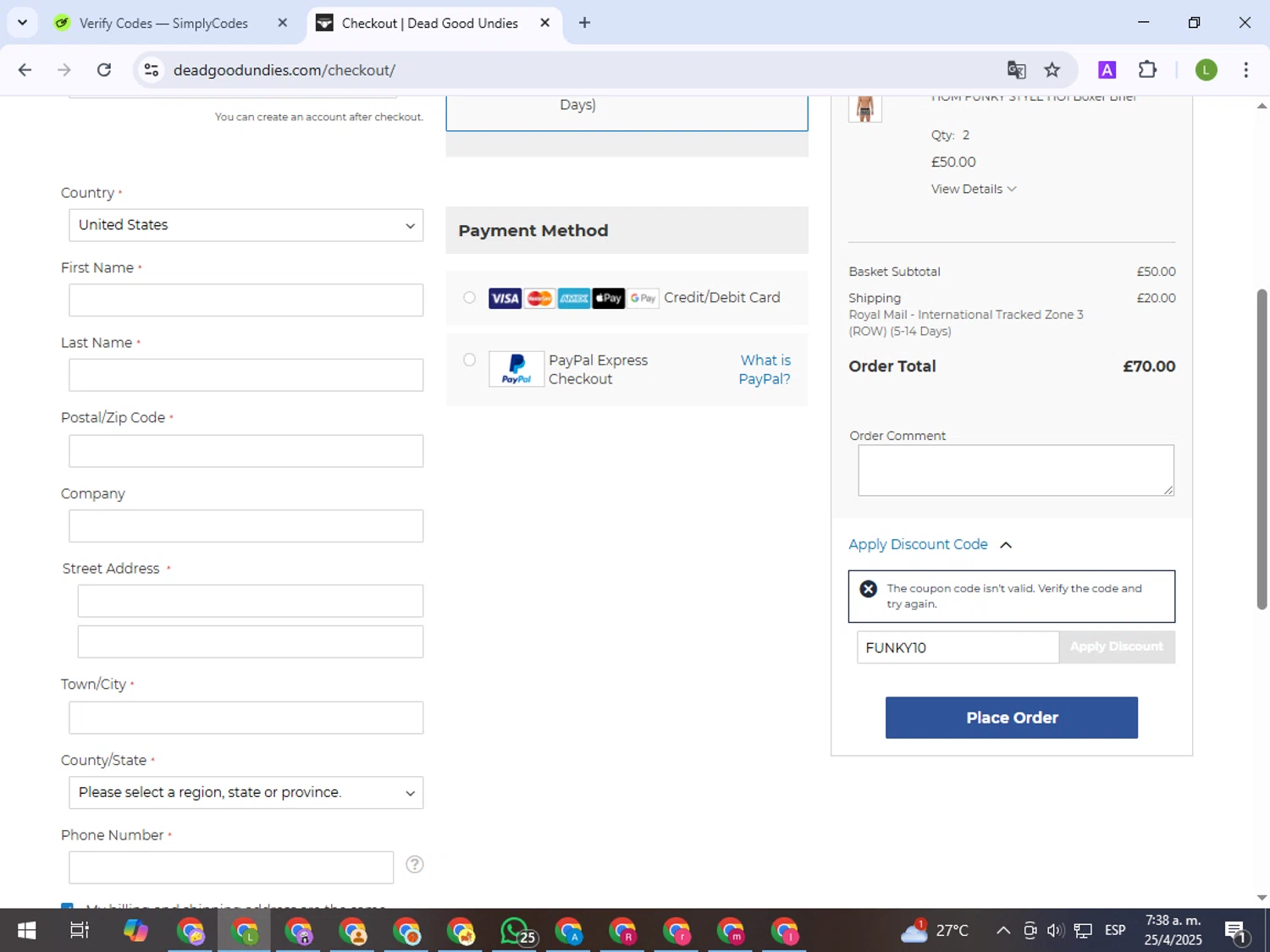Expand View Details for the order item
The image size is (1270, 952).
click(974, 189)
